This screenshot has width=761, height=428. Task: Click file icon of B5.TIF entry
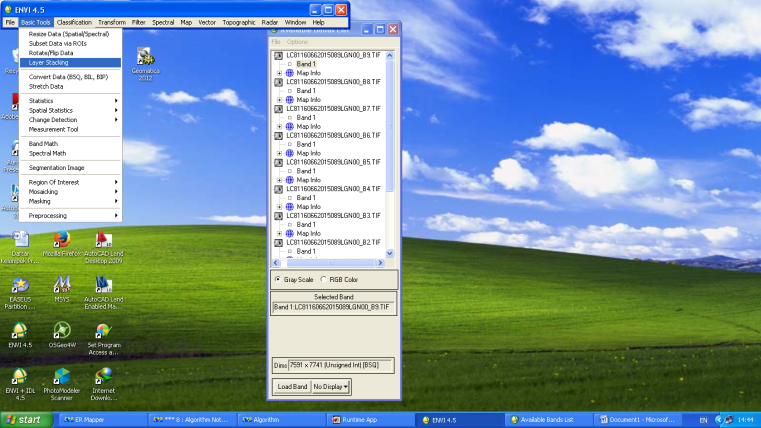279,162
